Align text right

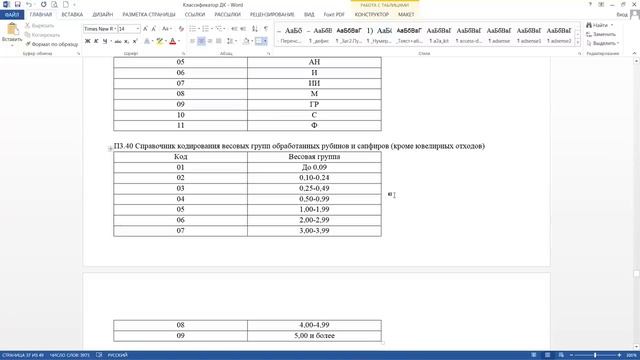coord(210,41)
